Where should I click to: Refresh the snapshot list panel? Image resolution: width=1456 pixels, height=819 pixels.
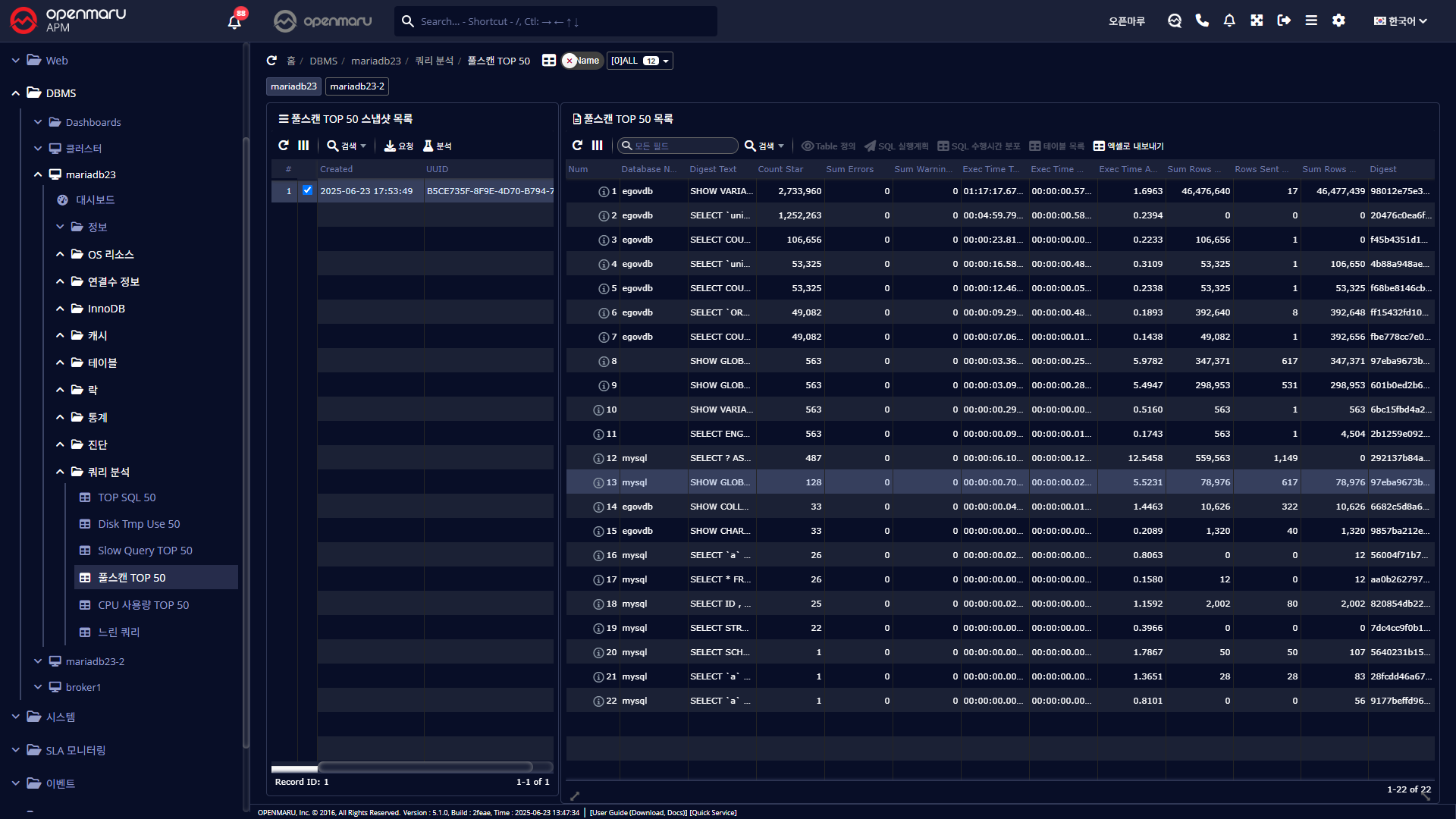pyautogui.click(x=284, y=146)
